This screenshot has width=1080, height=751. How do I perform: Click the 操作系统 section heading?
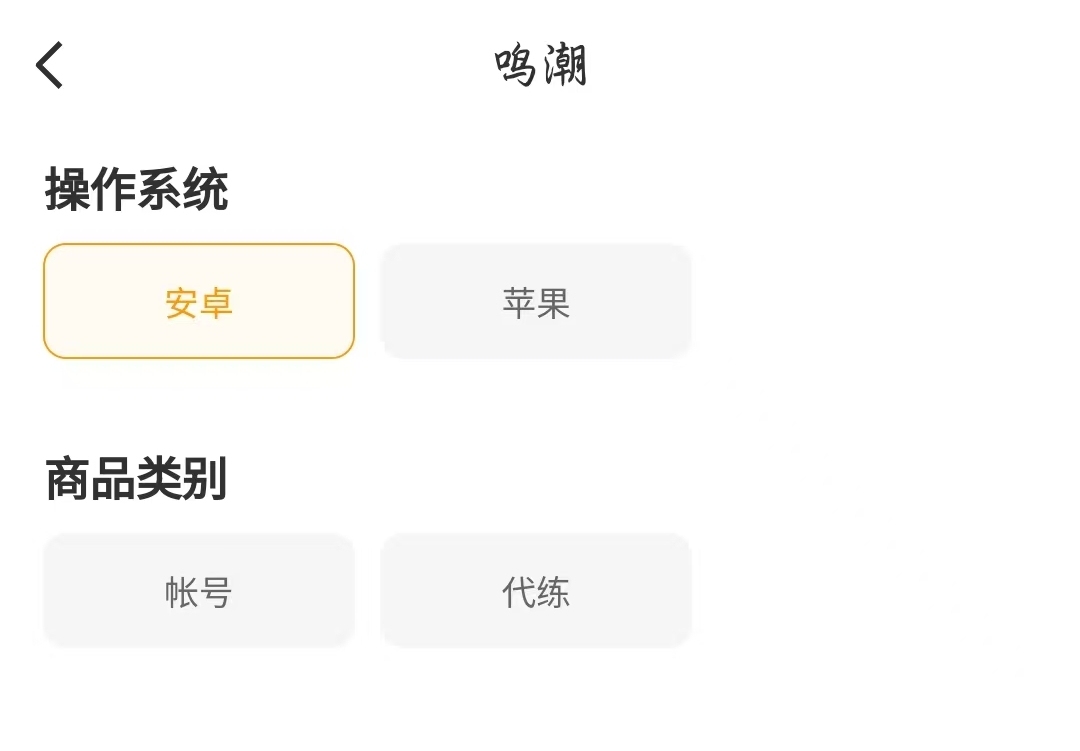click(x=137, y=190)
